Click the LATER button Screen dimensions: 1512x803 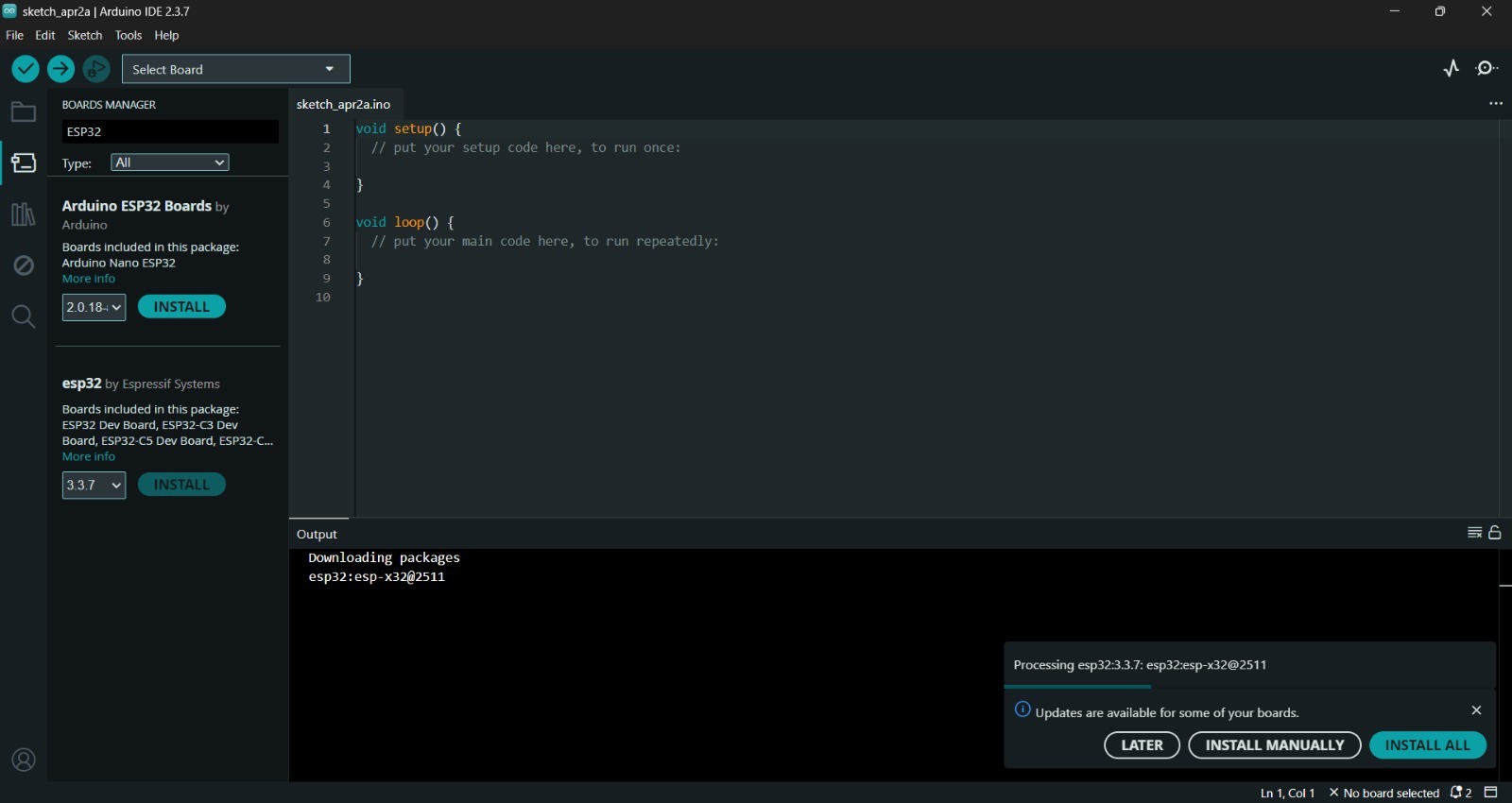(1142, 745)
